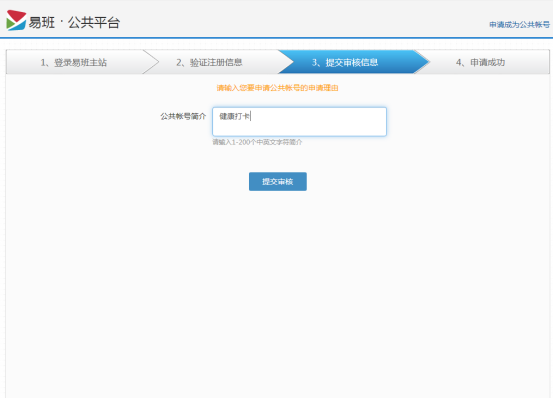Click the blue header divider line
The width and height of the screenshot is (554, 398).
(x=276, y=37)
